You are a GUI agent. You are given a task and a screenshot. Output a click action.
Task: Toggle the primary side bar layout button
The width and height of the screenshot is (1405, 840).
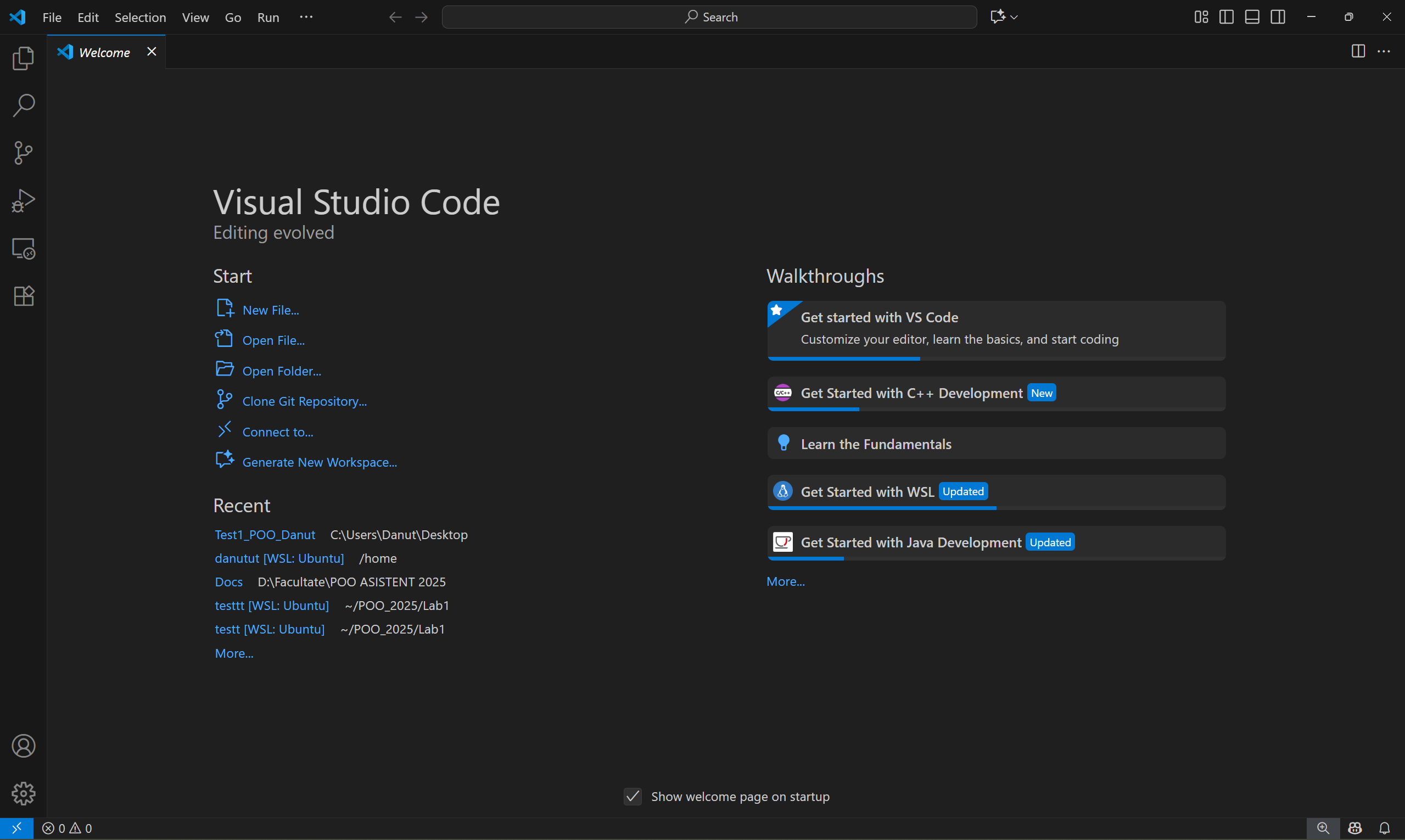(1226, 17)
